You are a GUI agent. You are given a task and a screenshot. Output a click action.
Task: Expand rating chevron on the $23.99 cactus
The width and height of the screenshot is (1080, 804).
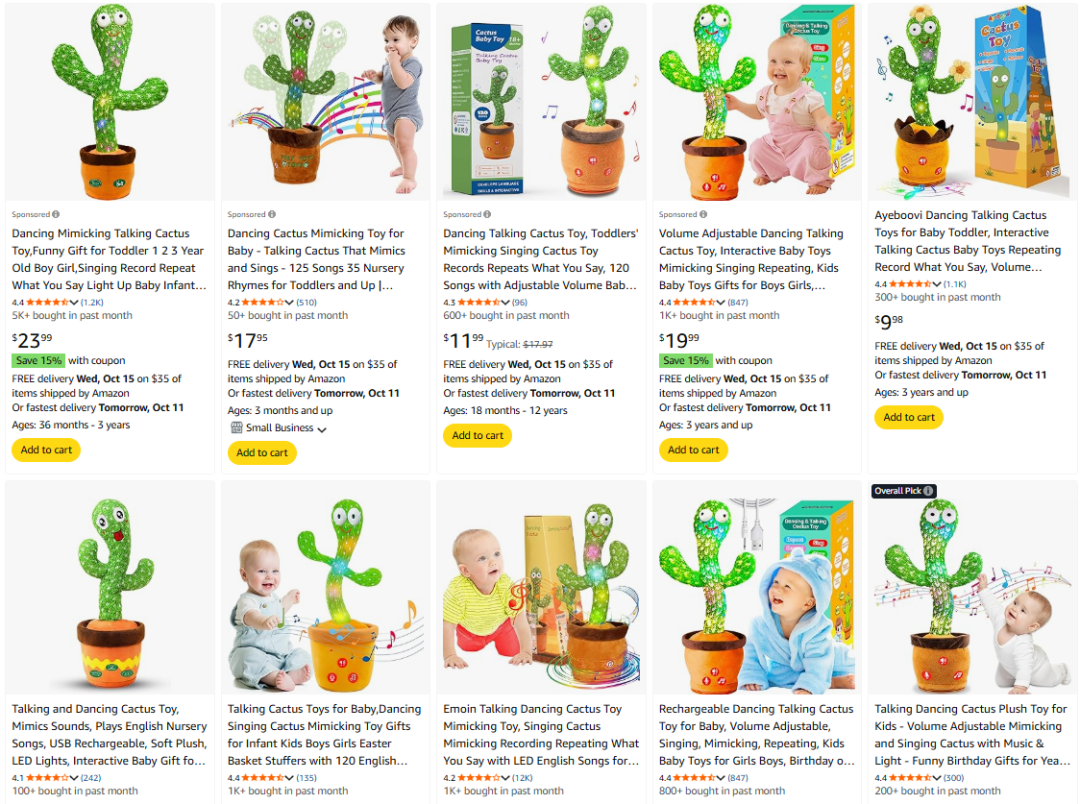click(74, 302)
